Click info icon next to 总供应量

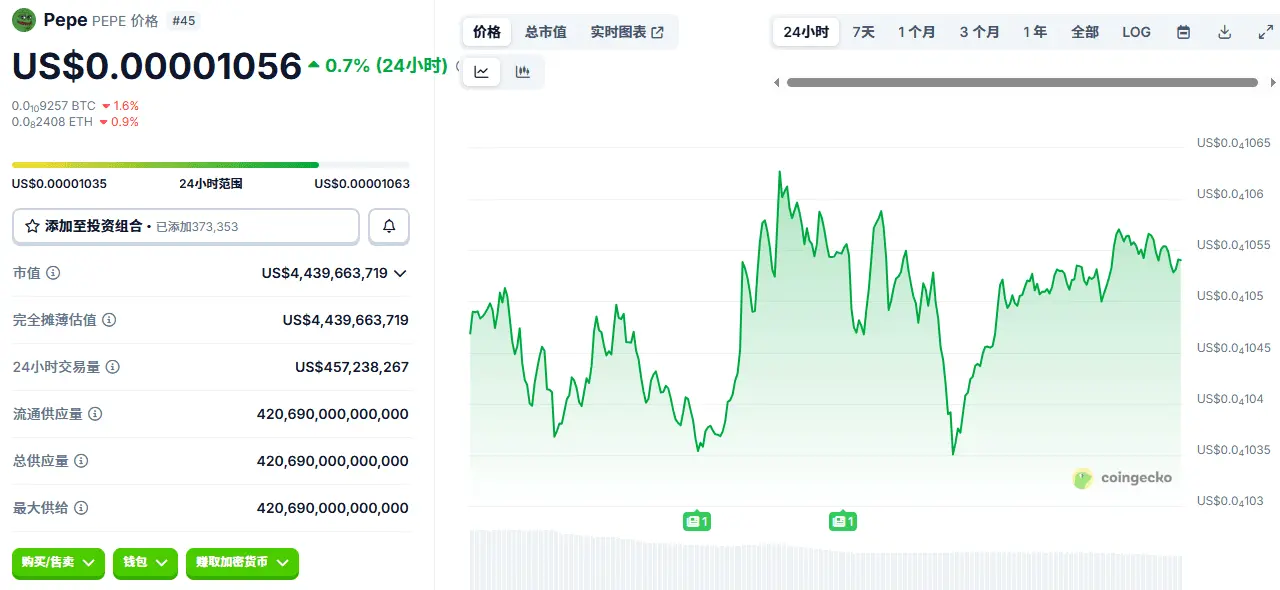(81, 461)
